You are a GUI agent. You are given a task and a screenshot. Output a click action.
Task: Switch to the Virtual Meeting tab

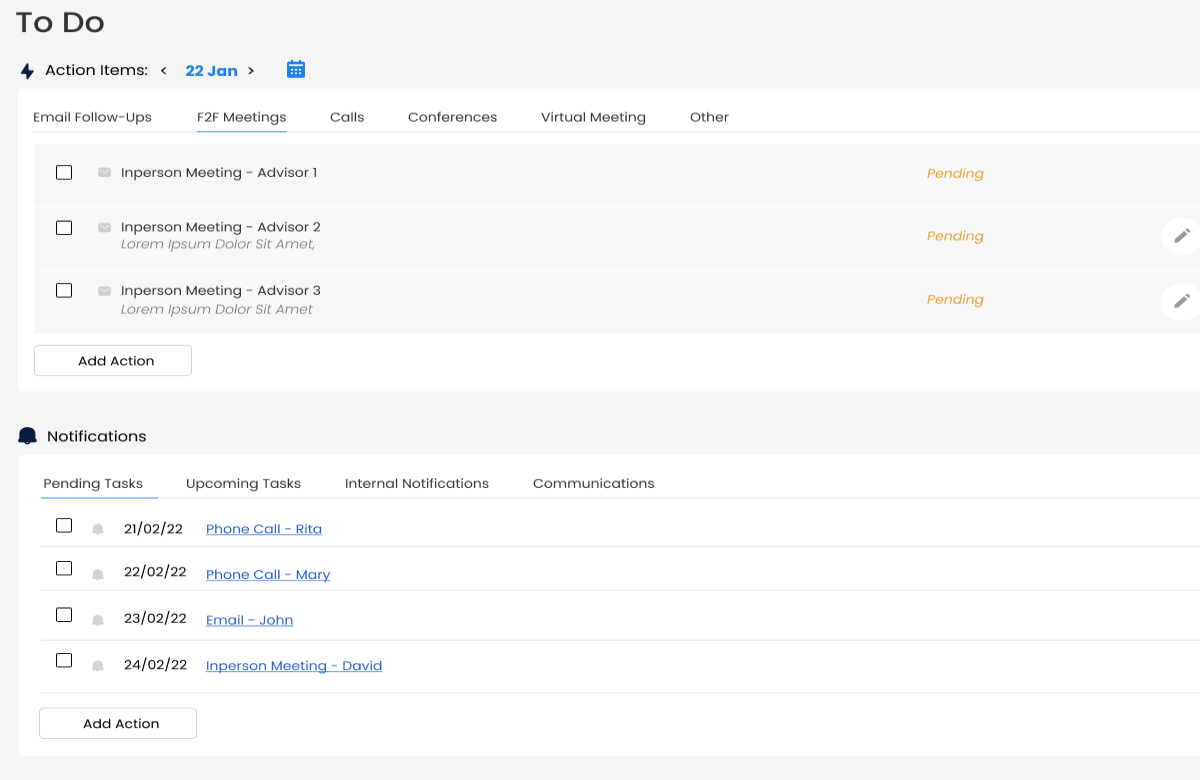[593, 117]
